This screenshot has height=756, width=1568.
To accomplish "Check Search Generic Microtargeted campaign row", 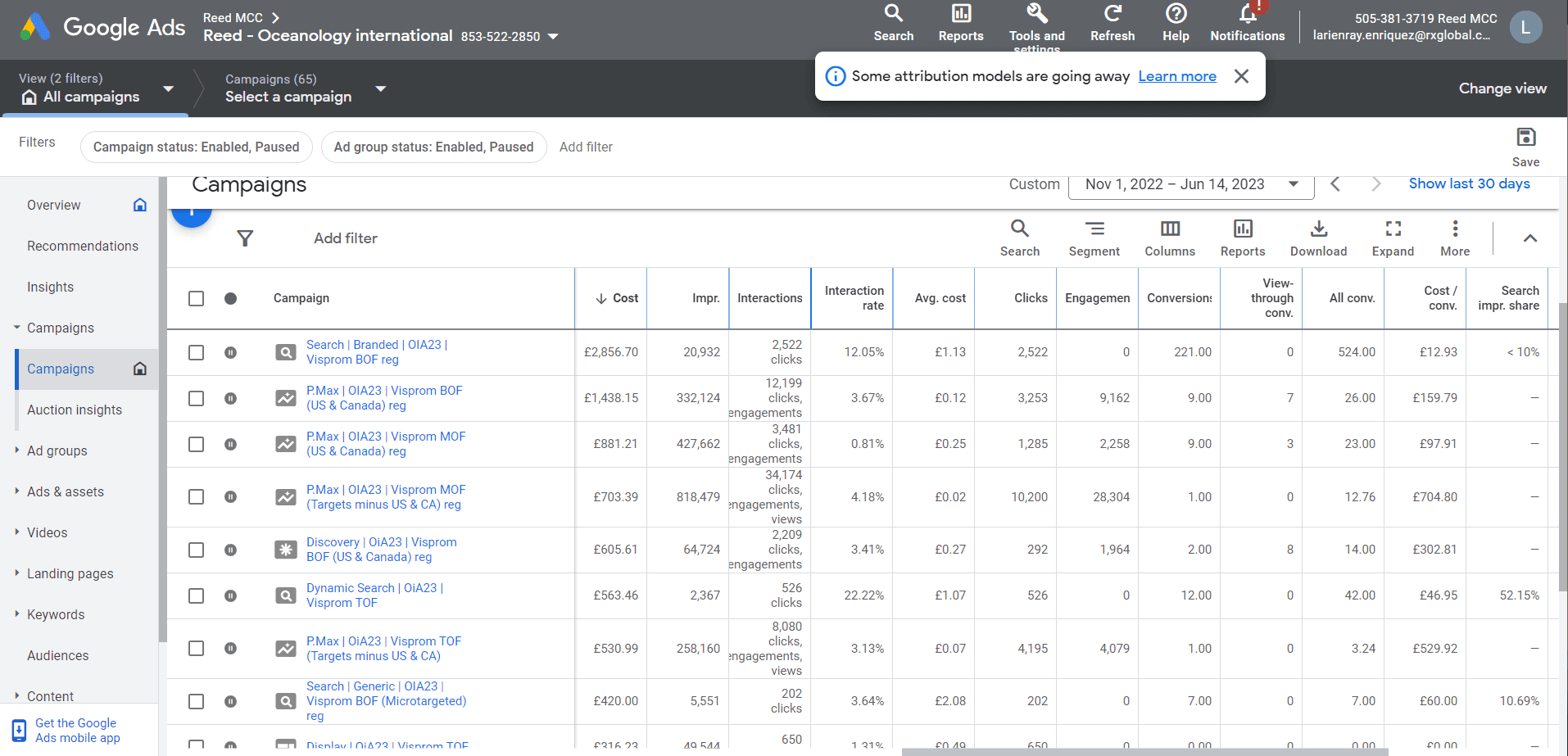I will click(x=196, y=701).
